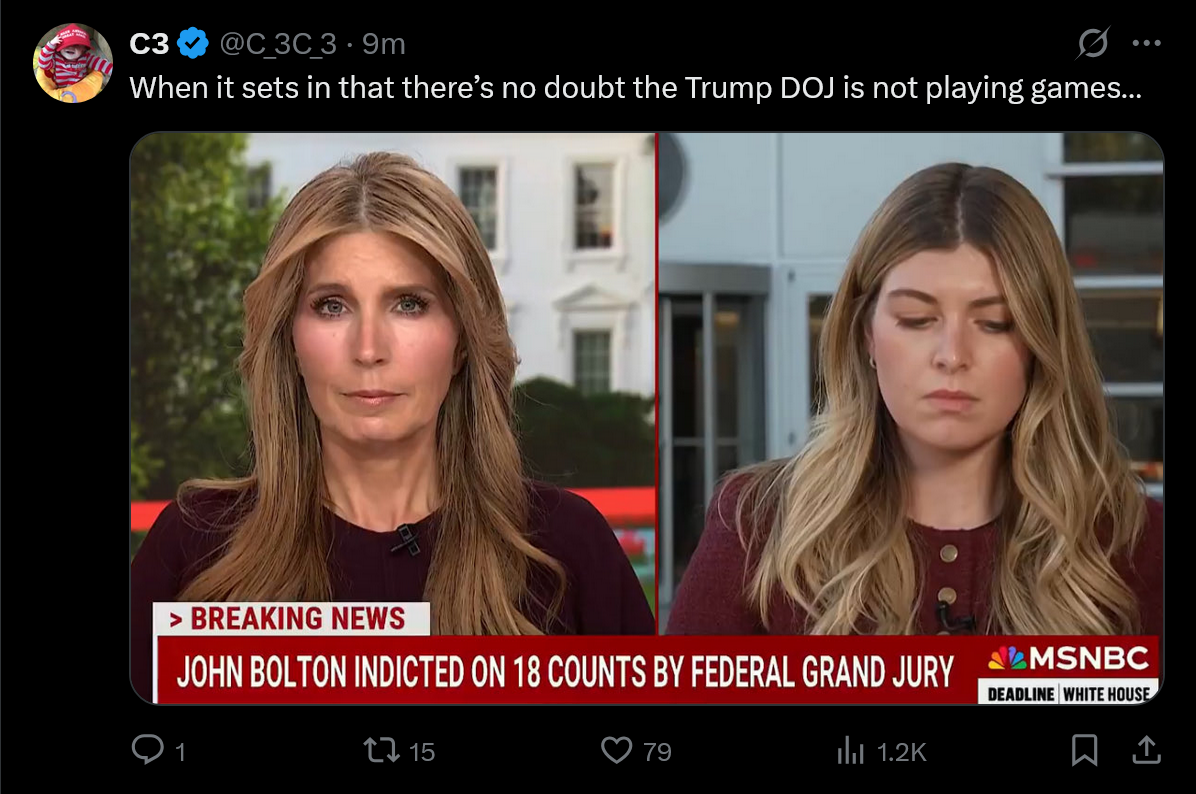Viewport: 1196px width, 794px height.
Task: Click the like count of 79
Action: 657,752
